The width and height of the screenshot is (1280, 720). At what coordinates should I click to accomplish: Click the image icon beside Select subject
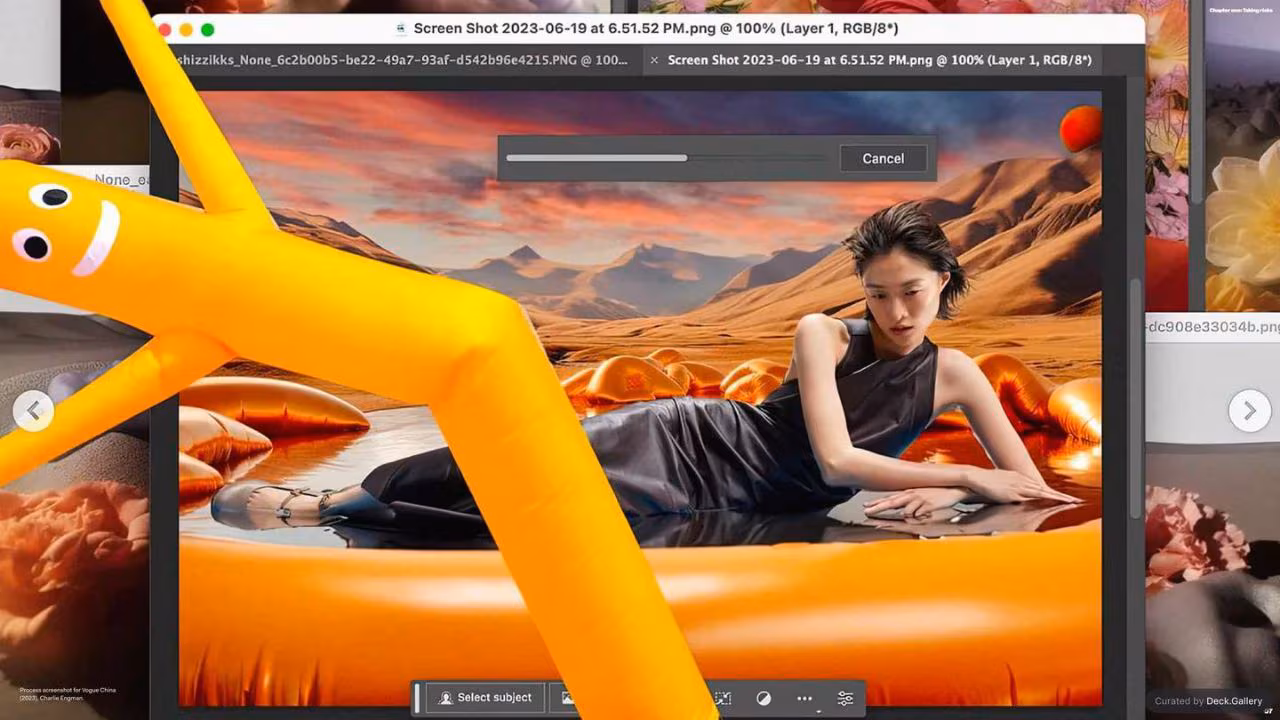pos(566,698)
